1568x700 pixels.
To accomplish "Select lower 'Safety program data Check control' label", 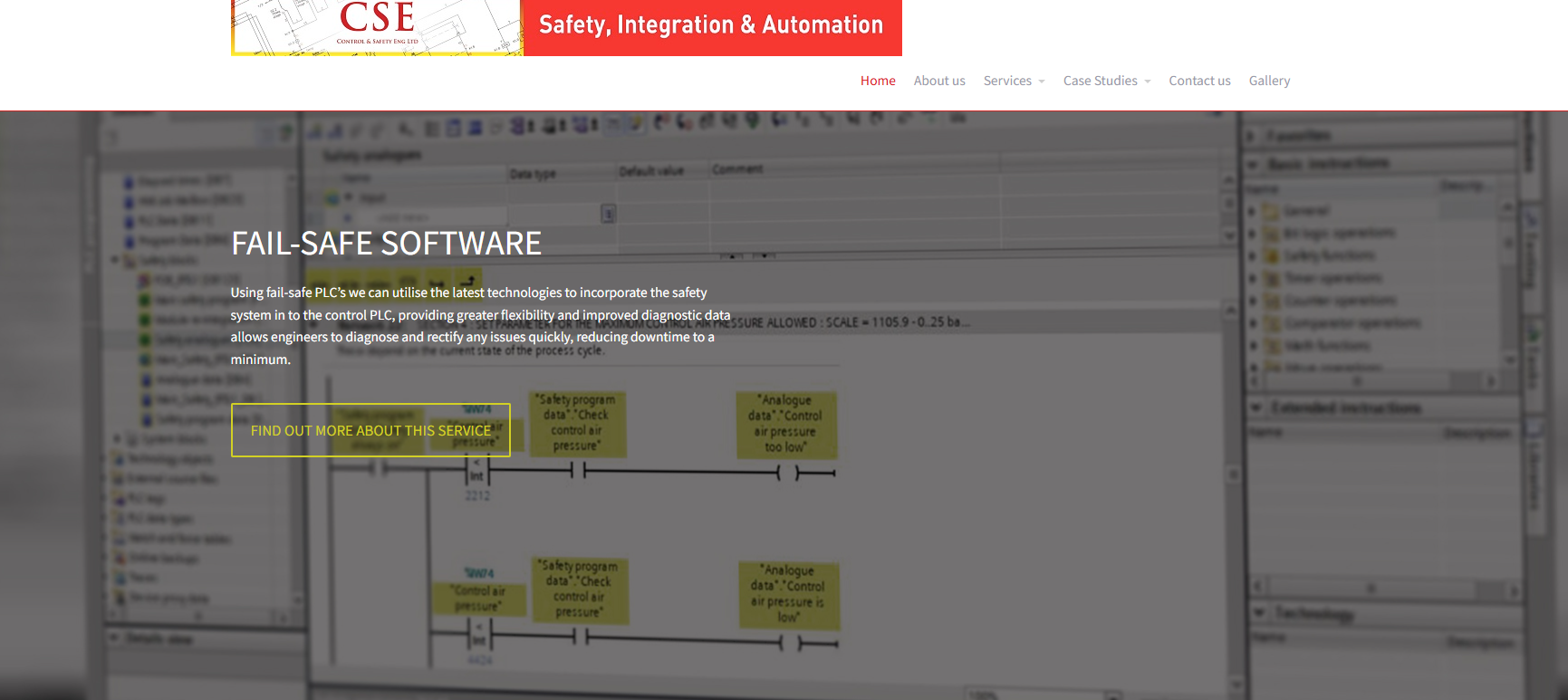I will point(580,590).
